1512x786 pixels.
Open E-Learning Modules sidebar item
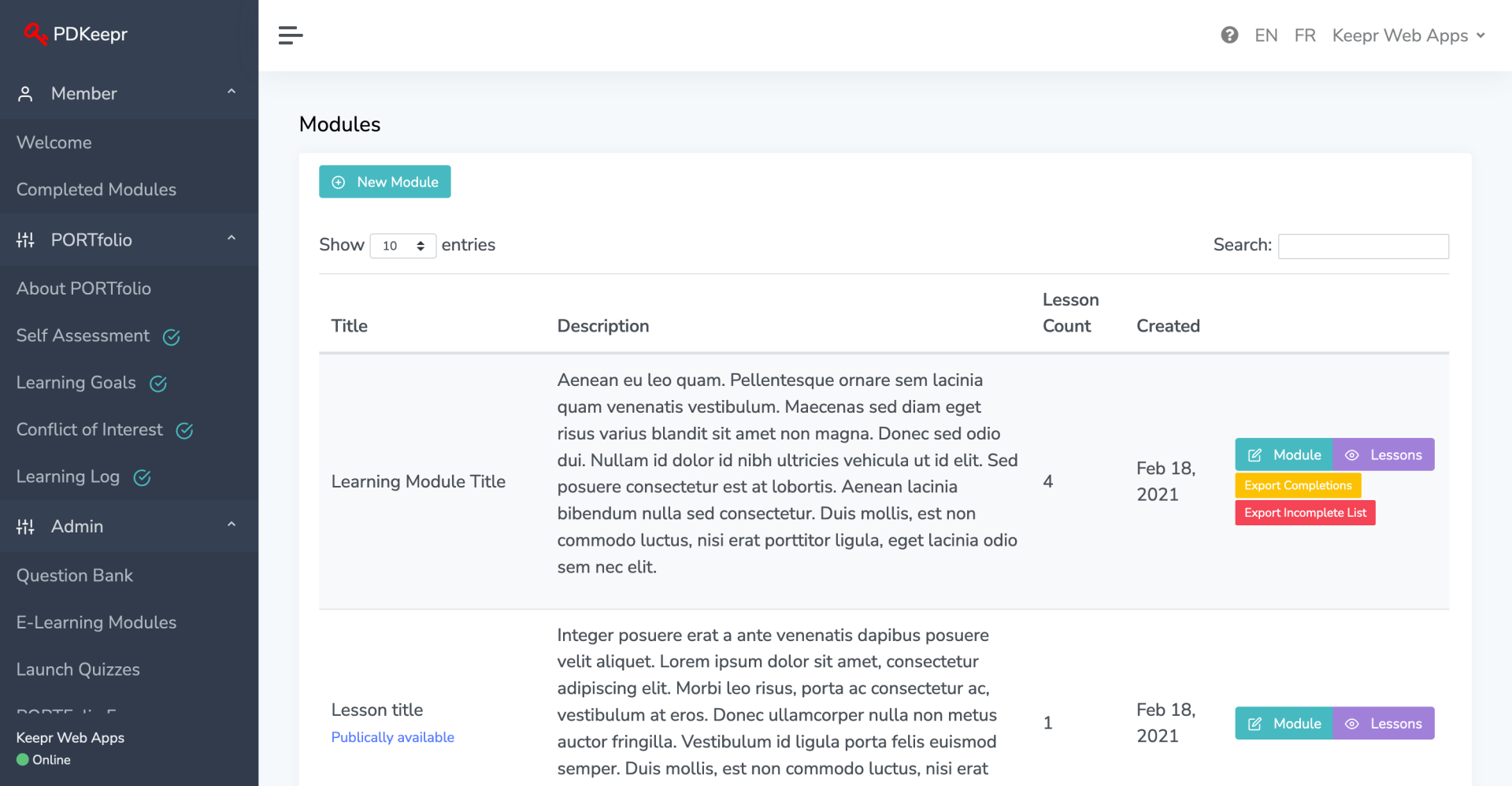pyautogui.click(x=96, y=622)
